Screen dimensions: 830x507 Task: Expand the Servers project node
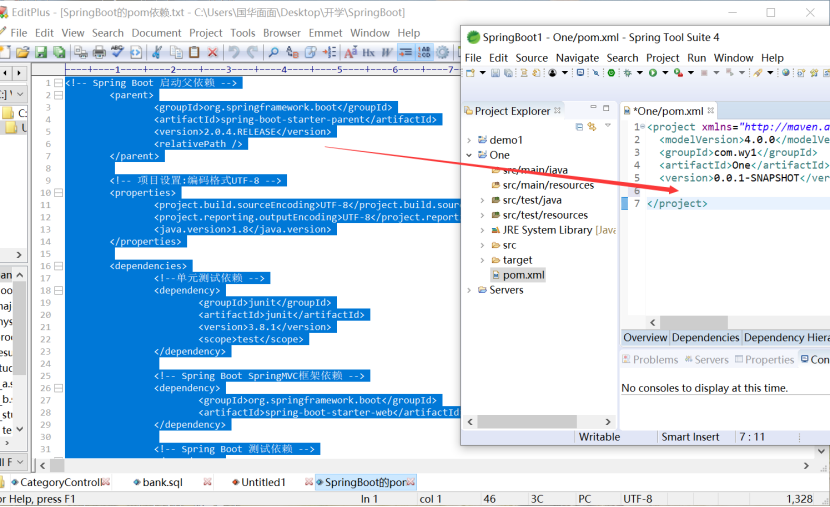coord(469,290)
